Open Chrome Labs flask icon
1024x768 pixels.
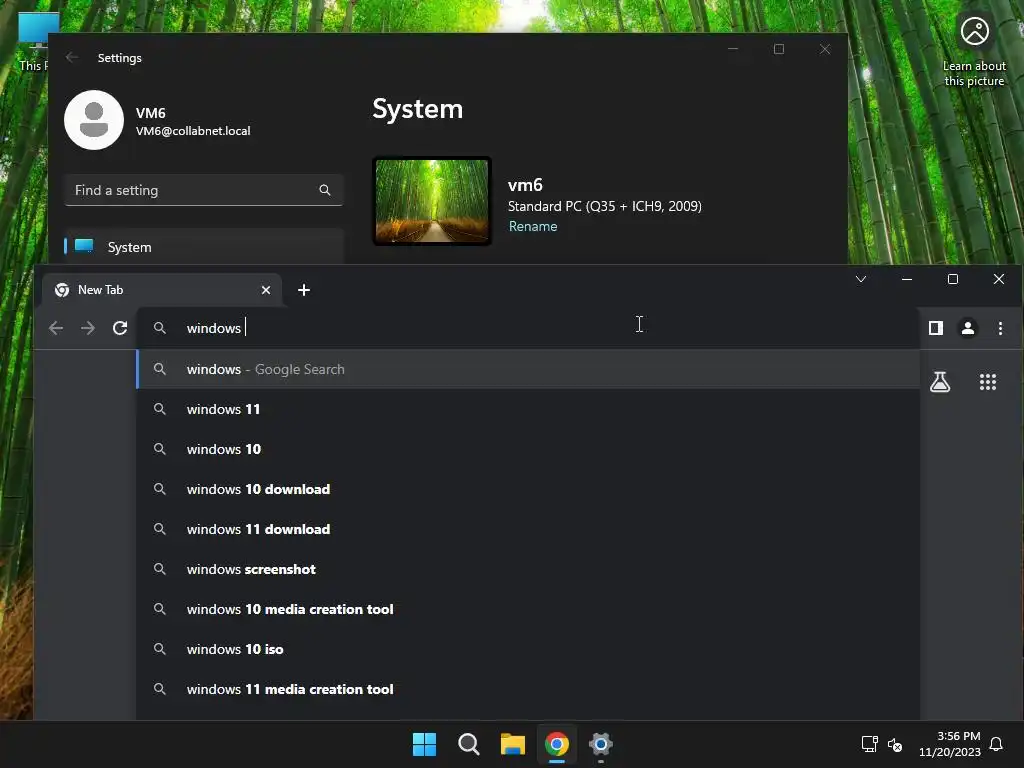pyautogui.click(x=940, y=382)
